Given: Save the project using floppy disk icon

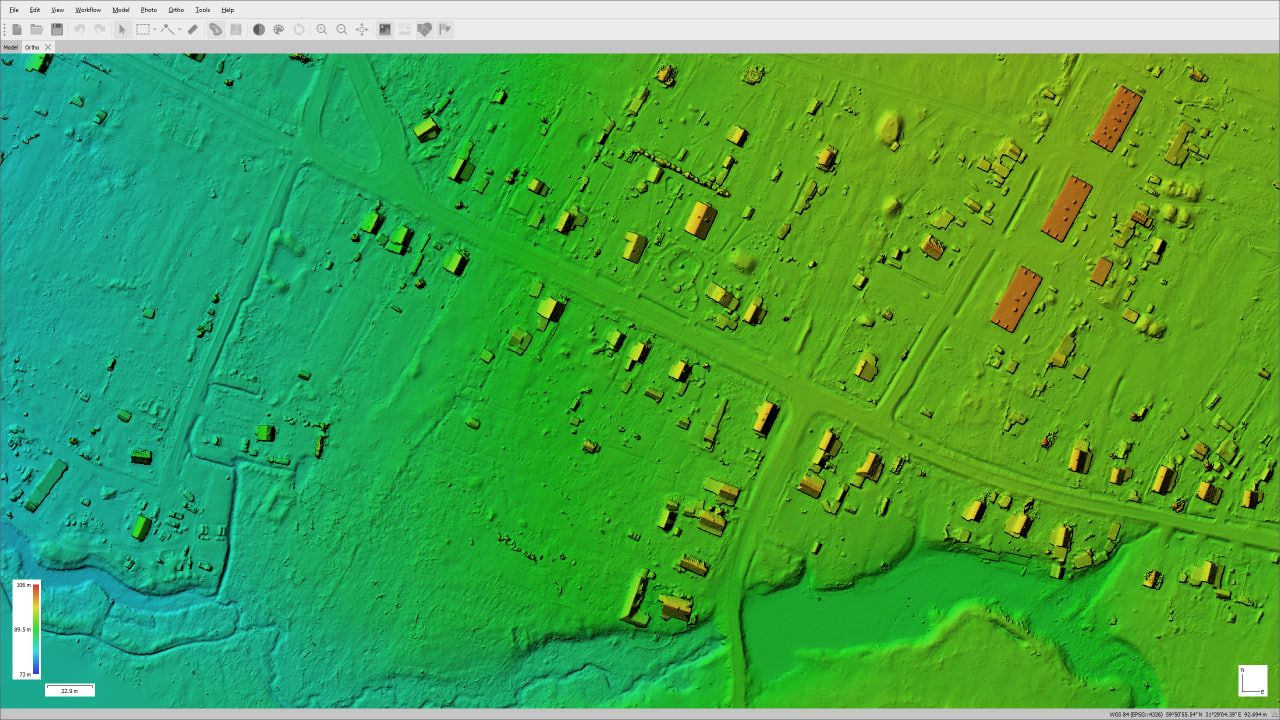Looking at the screenshot, I should click(57, 30).
